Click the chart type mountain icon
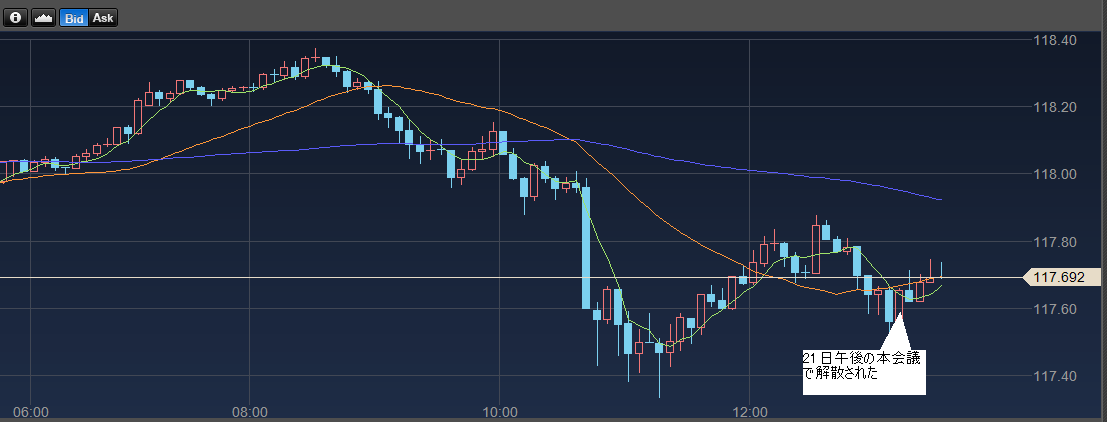The width and height of the screenshot is (1107, 422). 44,18
